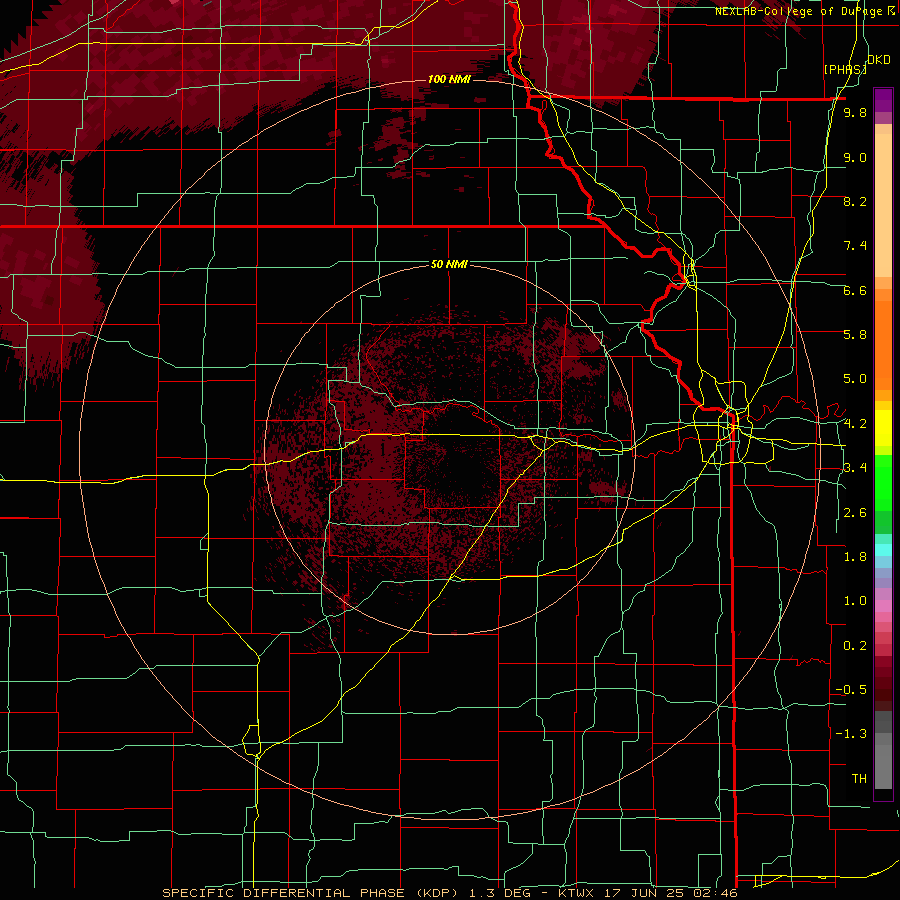The height and width of the screenshot is (900, 900).
Task: Click the DKD label above the color scale
Action: (x=879, y=60)
